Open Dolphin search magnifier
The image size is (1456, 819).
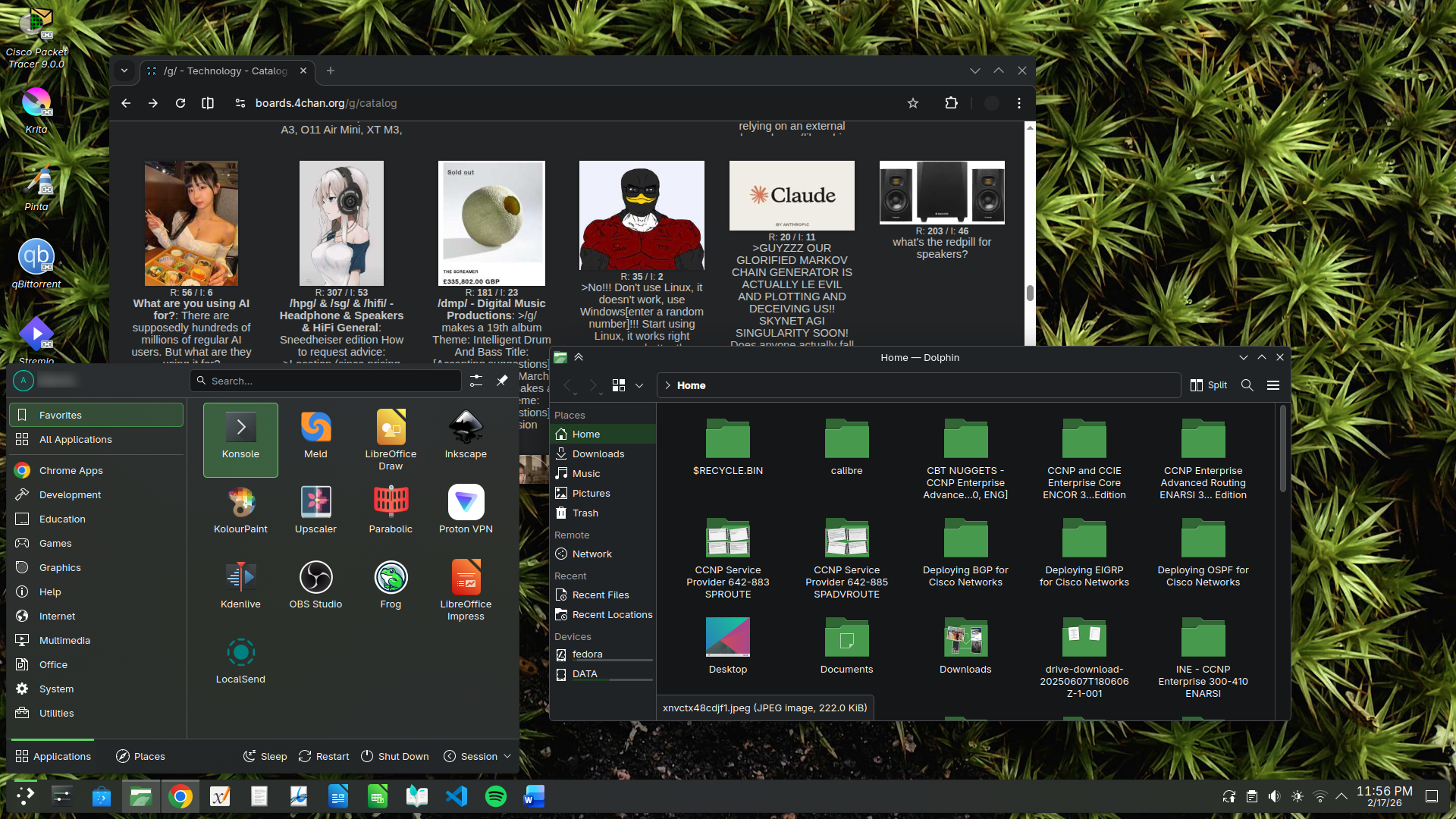click(1247, 385)
